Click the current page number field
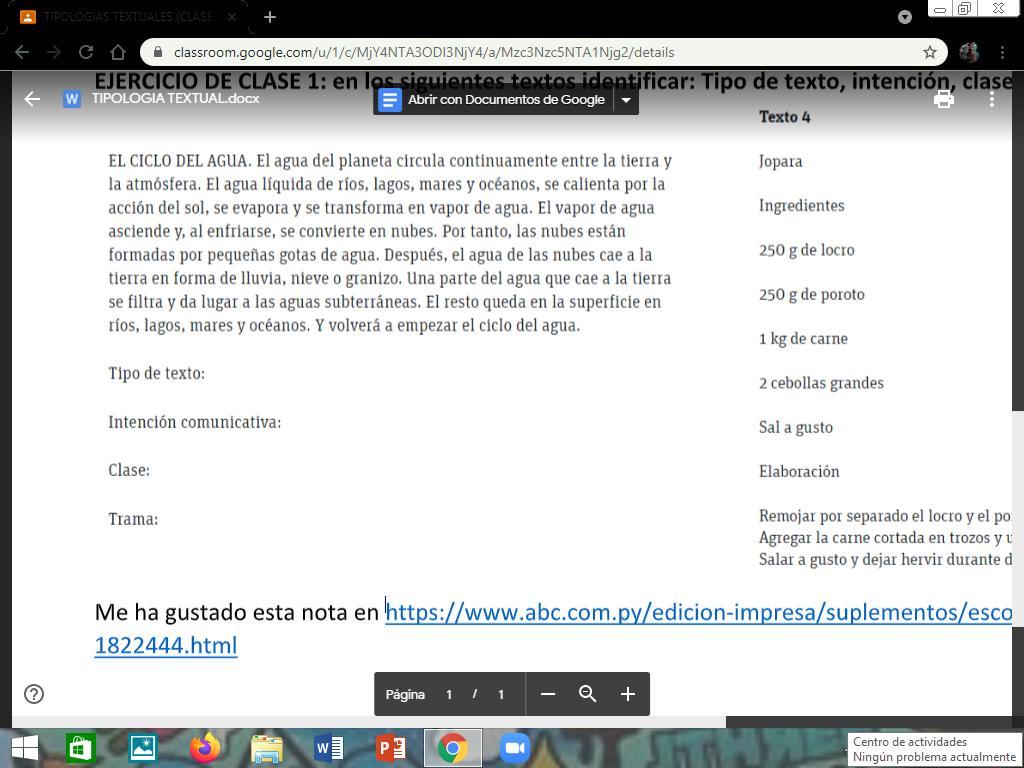Viewport: 1024px width, 768px height. [x=449, y=694]
